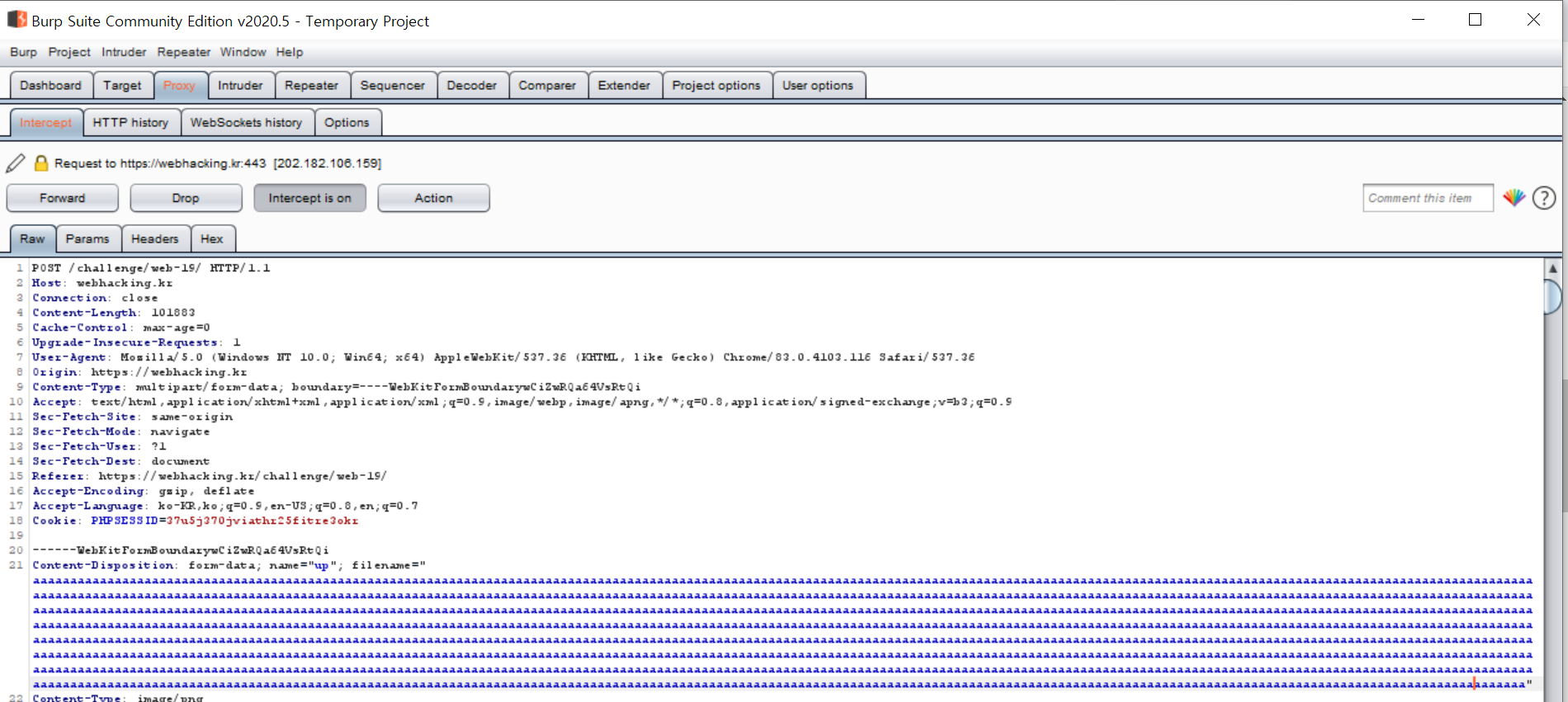Click the request editor scrollbar thumb
Screen dimensions: 1568x702
[x=1552, y=297]
